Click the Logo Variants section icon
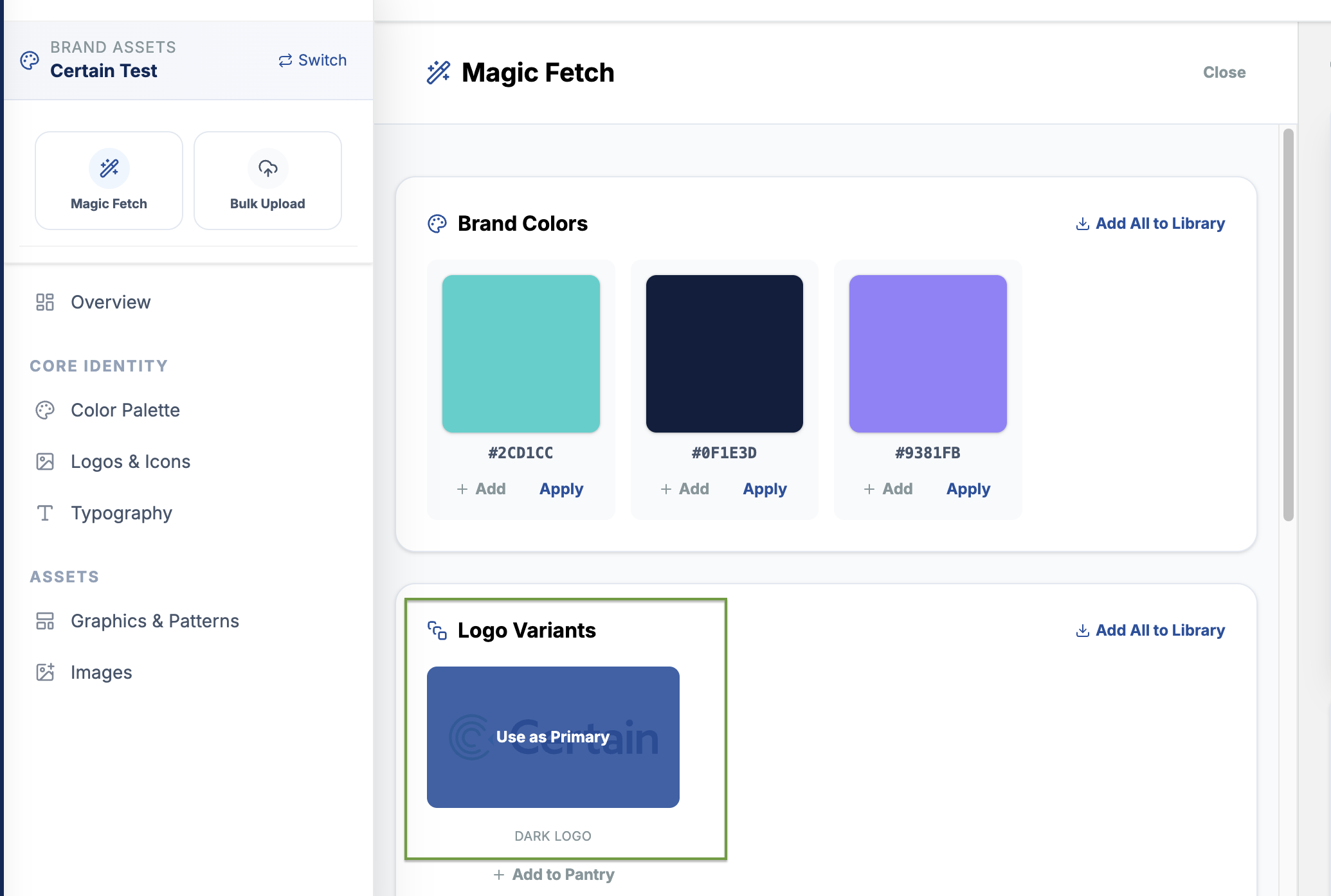Image resolution: width=1331 pixels, height=896 pixels. [437, 631]
